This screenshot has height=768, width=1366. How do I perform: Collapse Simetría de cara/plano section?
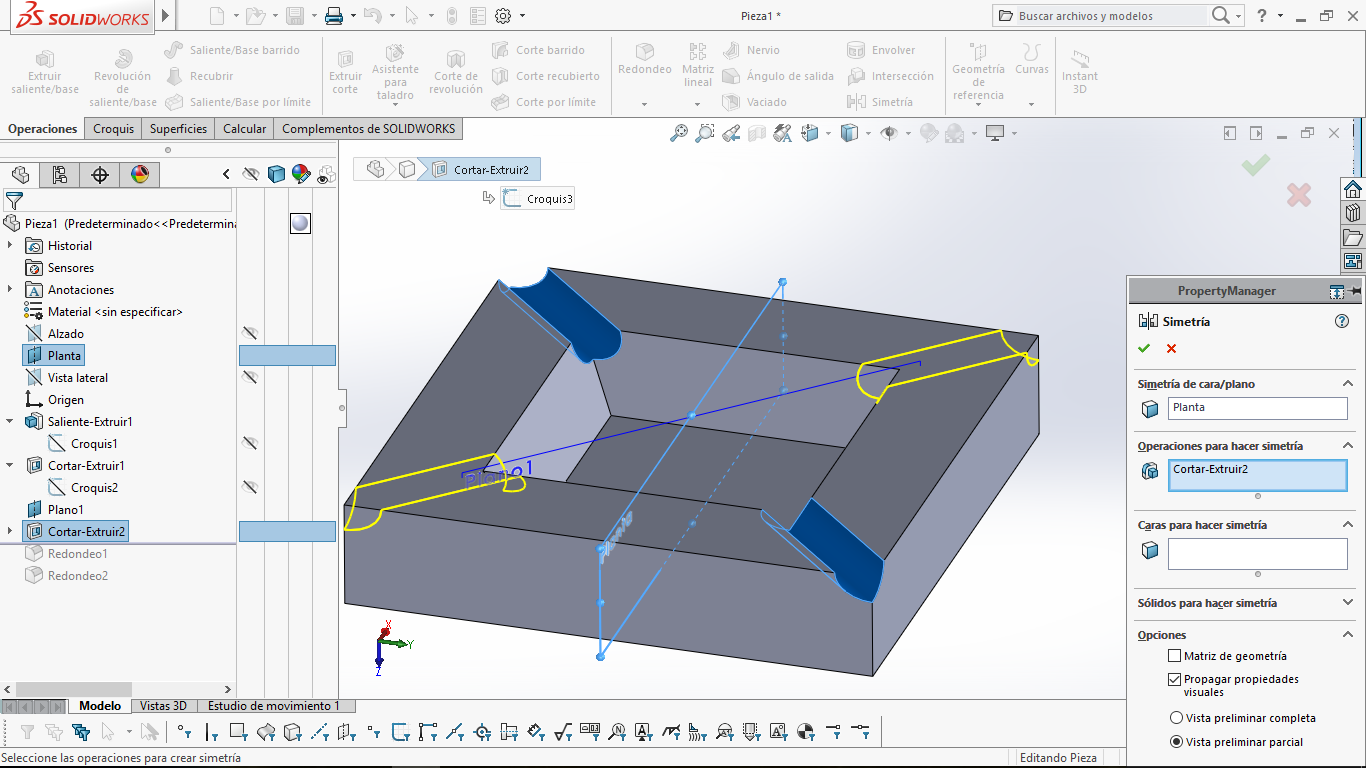pyautogui.click(x=1347, y=384)
